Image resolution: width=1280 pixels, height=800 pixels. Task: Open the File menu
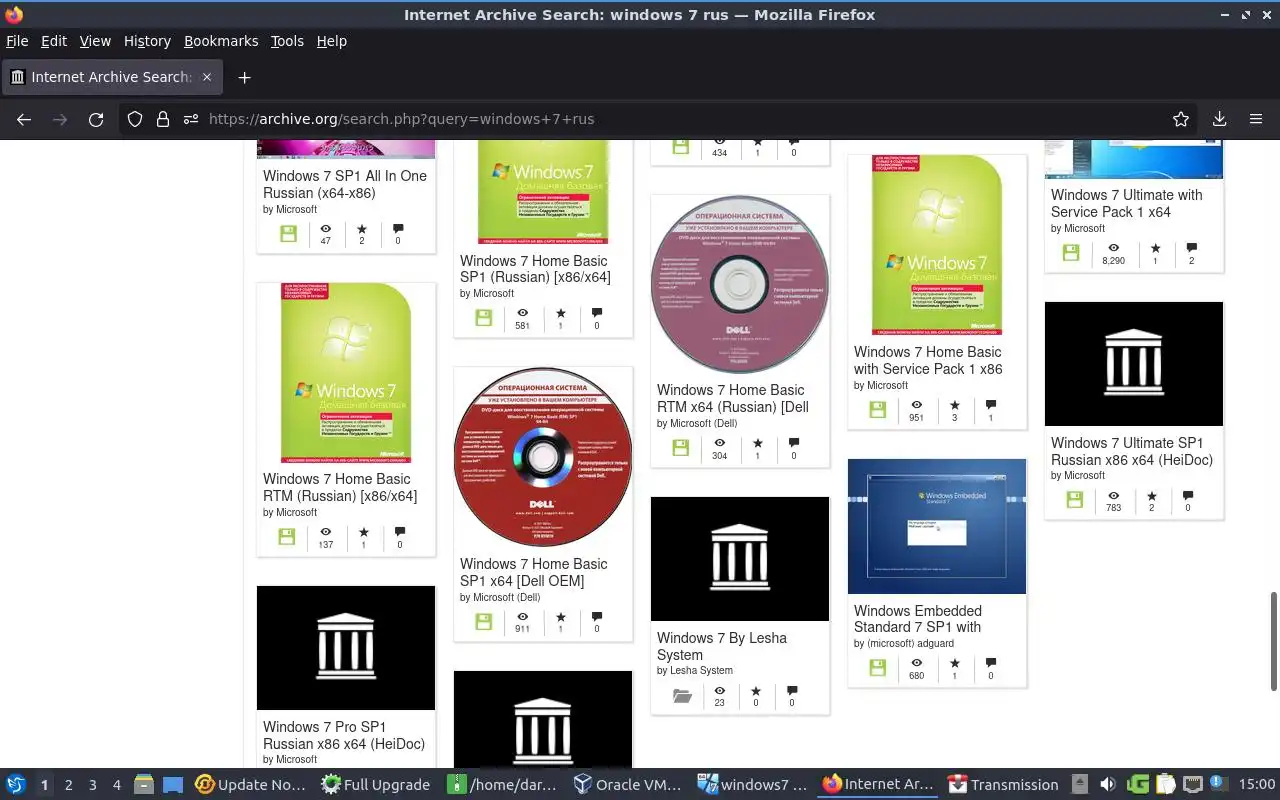[x=17, y=41]
